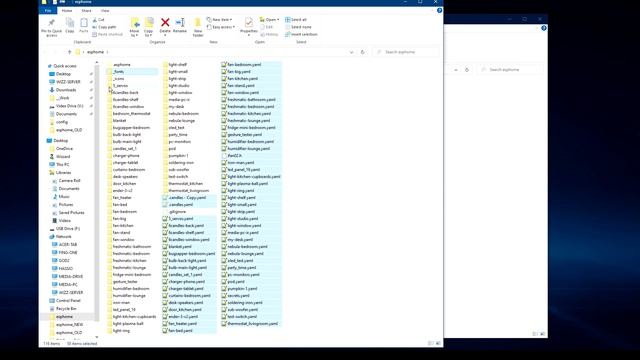Select the thermostat_livingroom.yaml file

[x=252, y=324]
